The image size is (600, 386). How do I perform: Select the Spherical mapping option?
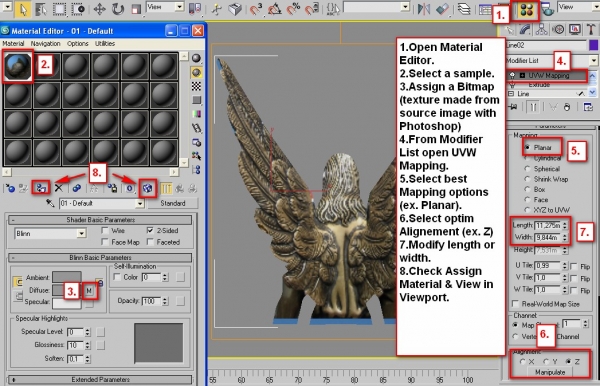coord(528,169)
